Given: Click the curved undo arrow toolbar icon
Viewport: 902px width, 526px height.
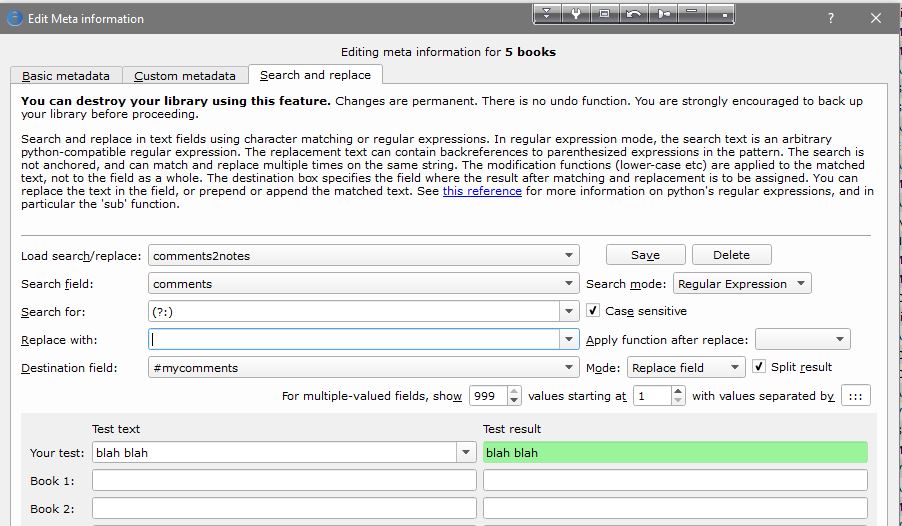Looking at the screenshot, I should tap(634, 14).
